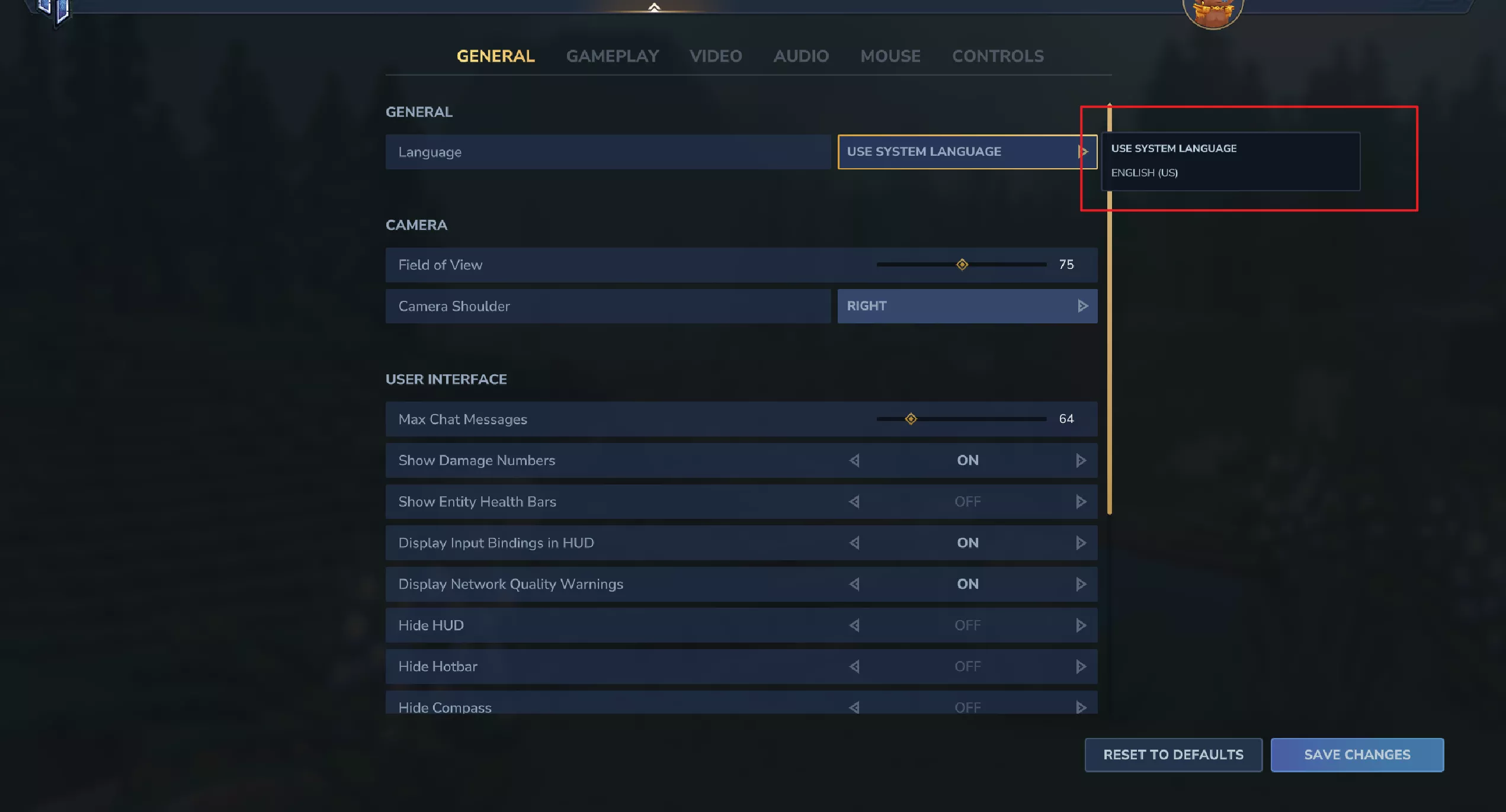Click right arrow for Display Network Quality Warnings
This screenshot has height=812, width=1506.
click(1081, 584)
